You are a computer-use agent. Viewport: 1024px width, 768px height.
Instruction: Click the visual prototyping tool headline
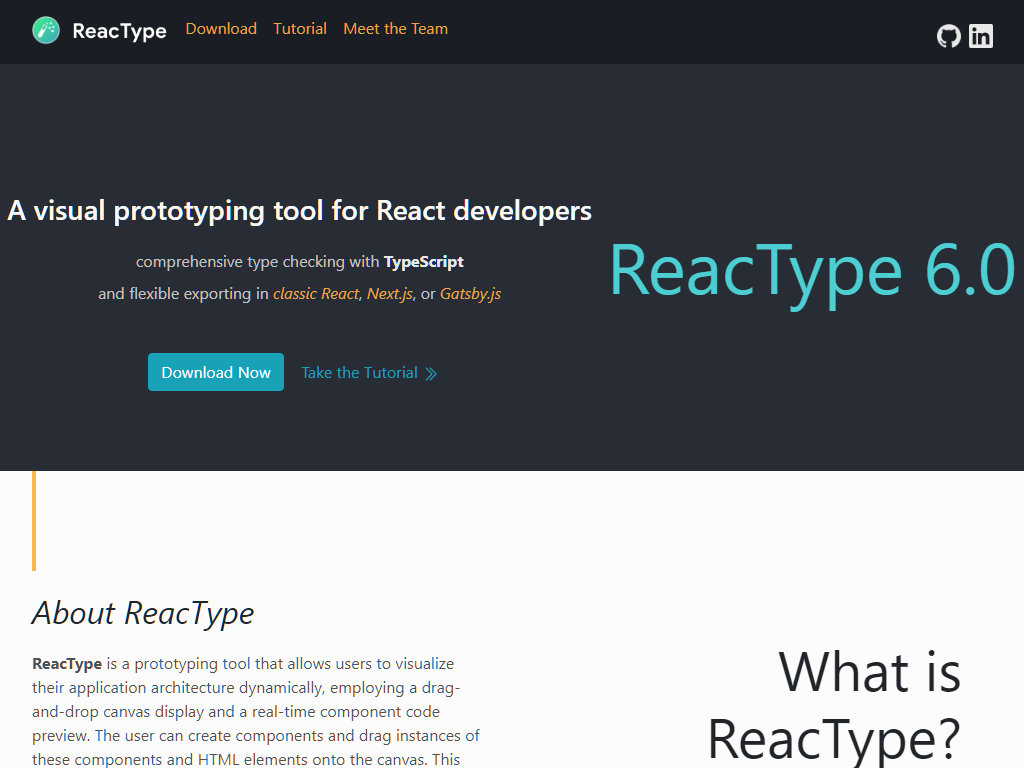click(299, 211)
